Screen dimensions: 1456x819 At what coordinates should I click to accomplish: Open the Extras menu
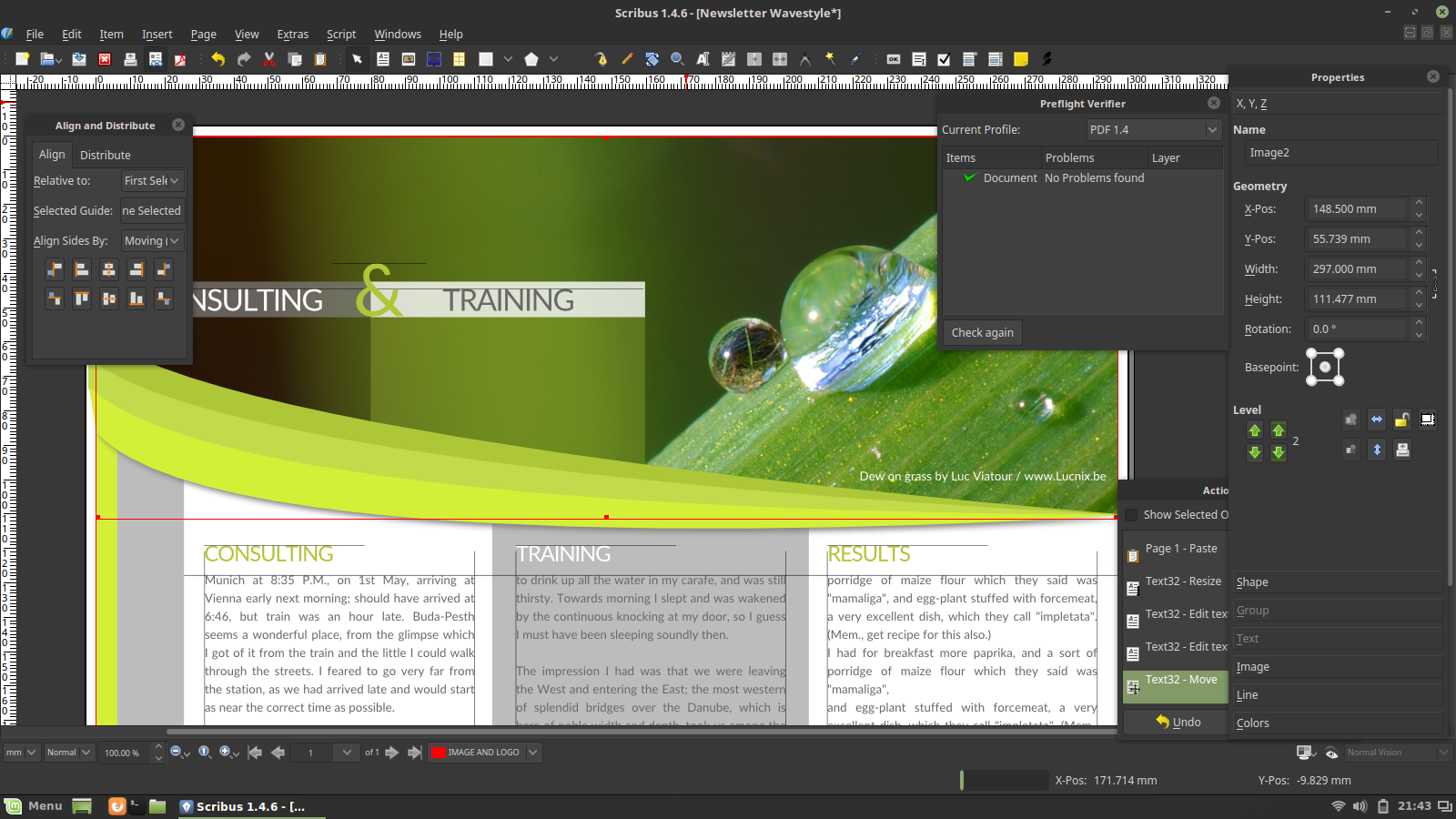click(292, 34)
